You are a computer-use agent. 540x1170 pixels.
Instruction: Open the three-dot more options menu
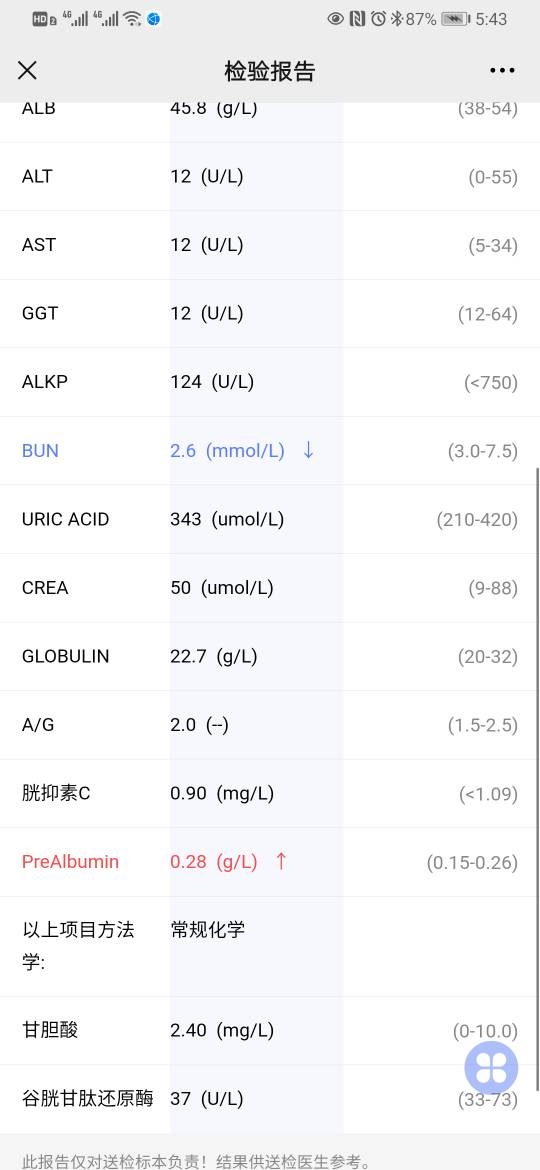coord(502,71)
